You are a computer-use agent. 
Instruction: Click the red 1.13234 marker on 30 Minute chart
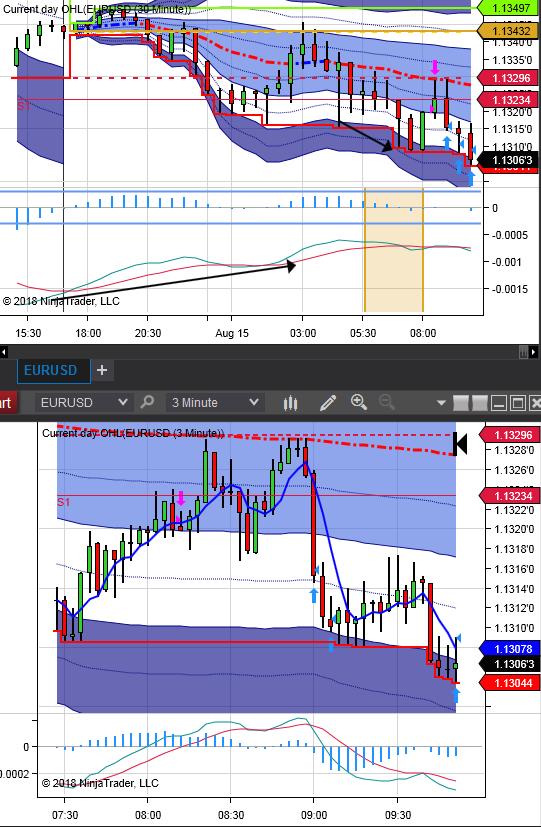(x=510, y=100)
